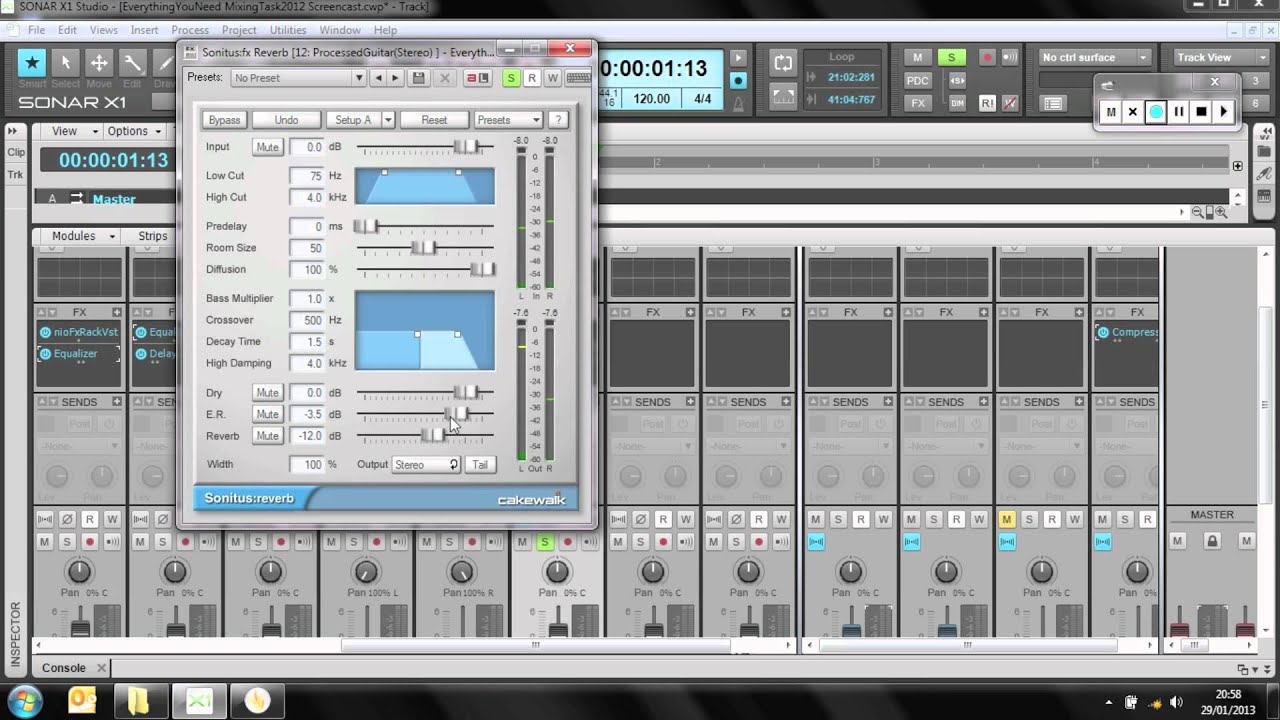This screenshot has width=1280, height=720.
Task: Toggle the loop on/off icon
Action: 783,64
